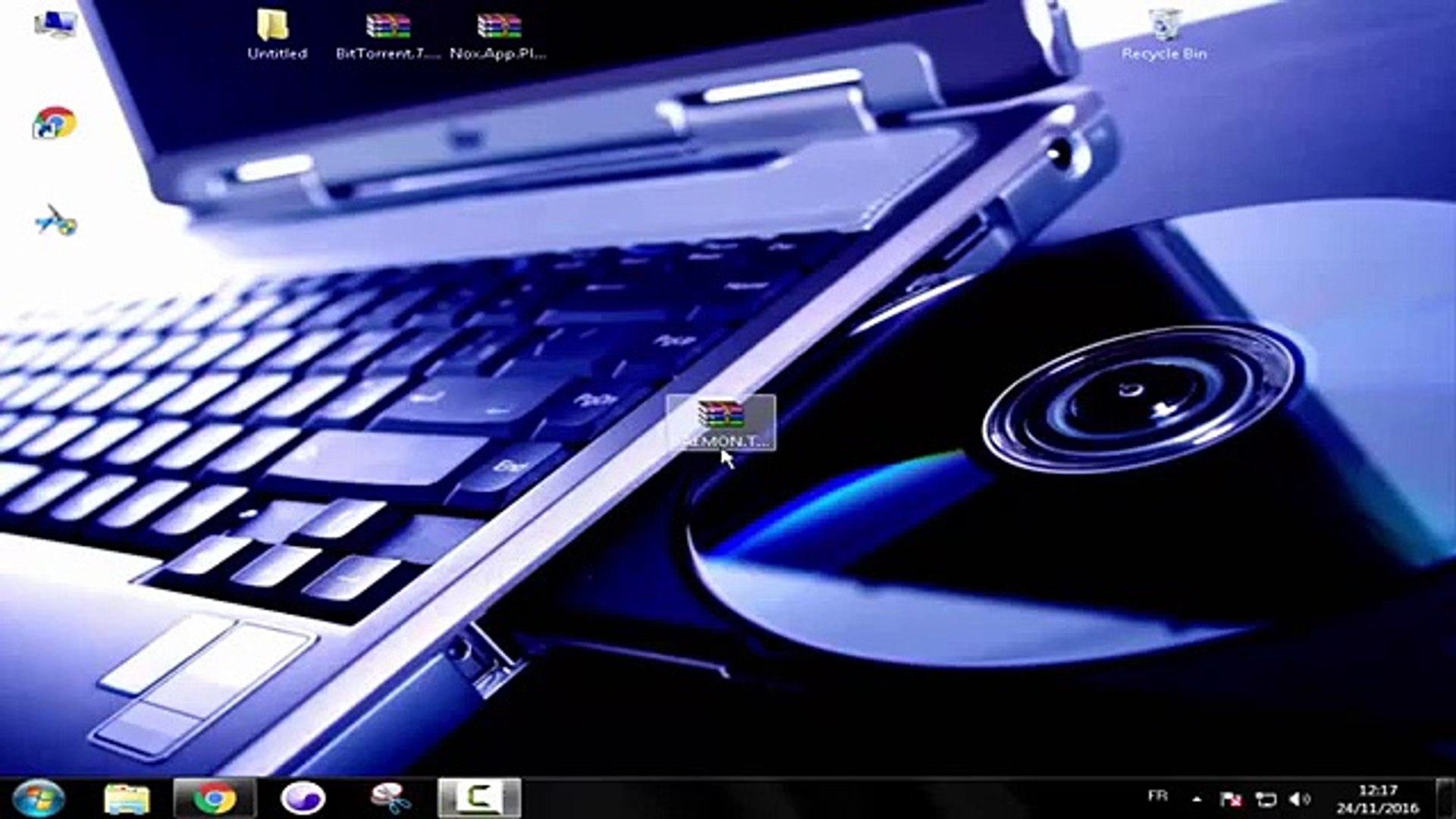The image size is (1456, 819).
Task: Open the calendar by clicking the clock
Action: 1380,798
